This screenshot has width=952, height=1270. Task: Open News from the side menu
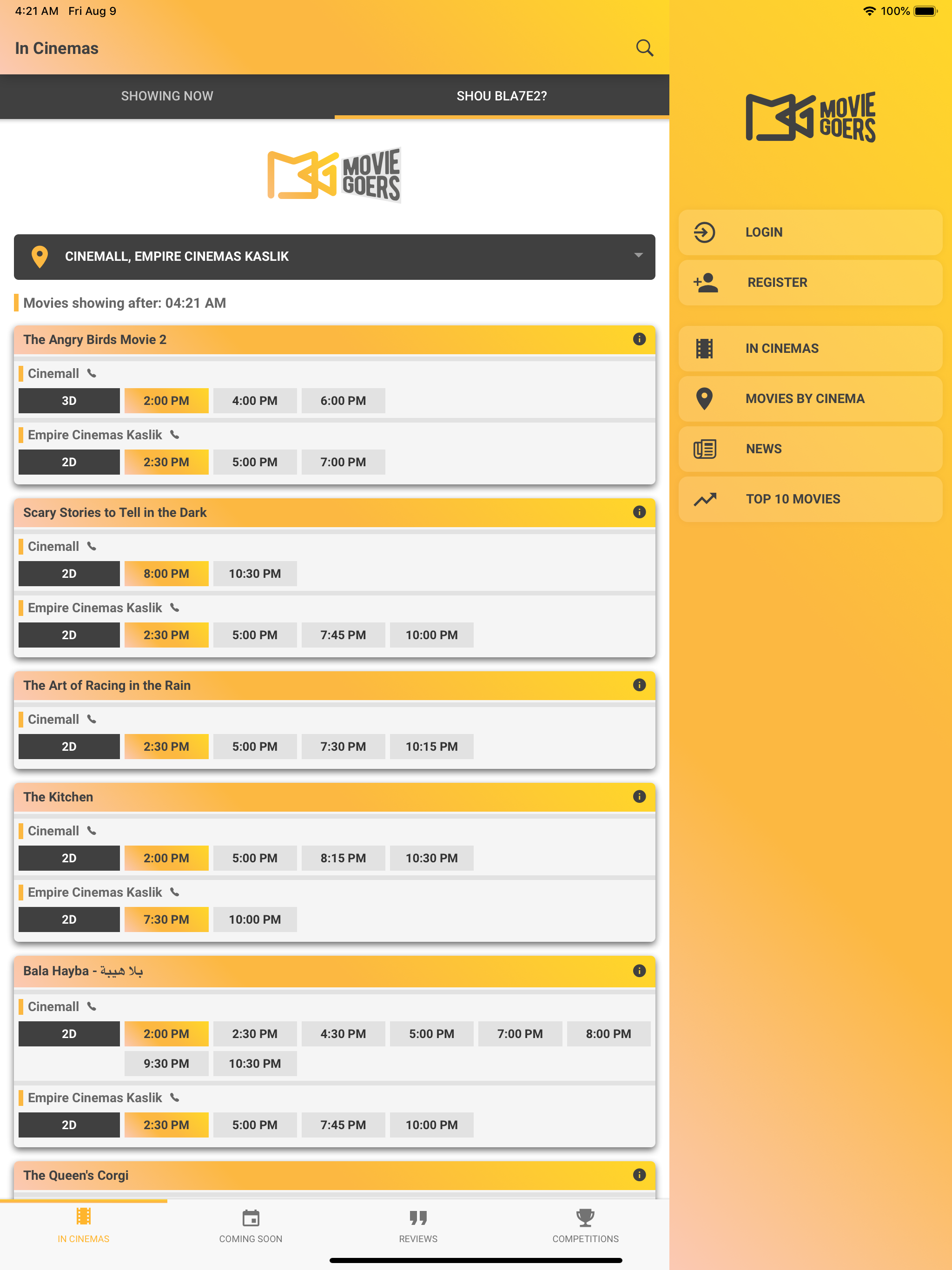[810, 449]
